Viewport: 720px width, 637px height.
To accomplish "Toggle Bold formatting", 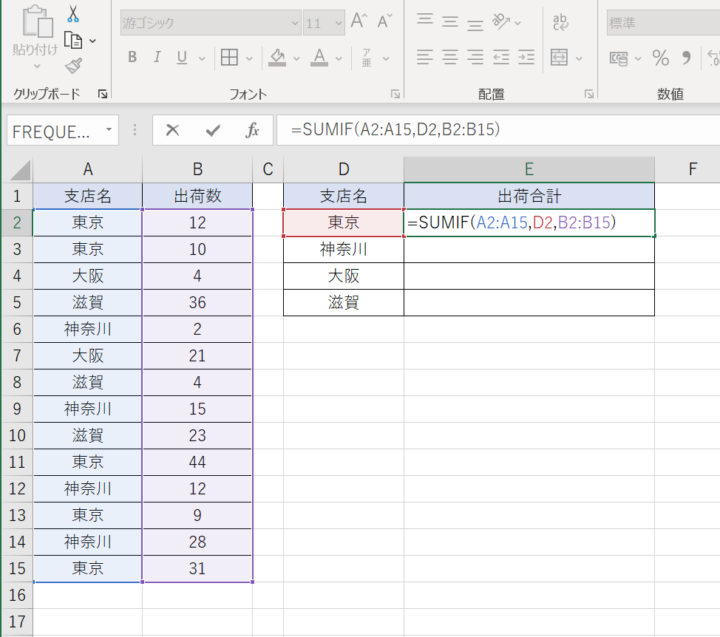I will [133, 57].
